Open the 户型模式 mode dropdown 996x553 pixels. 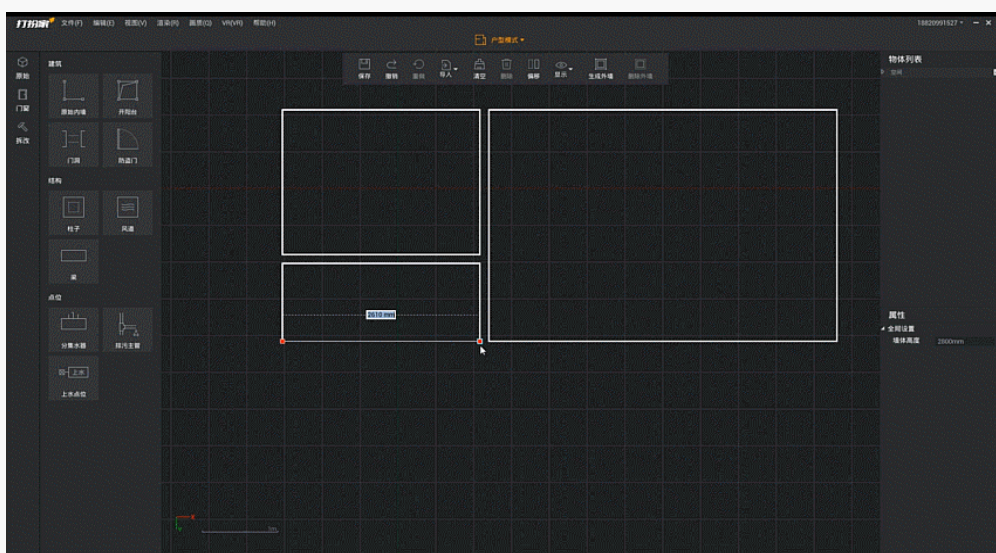(x=500, y=40)
